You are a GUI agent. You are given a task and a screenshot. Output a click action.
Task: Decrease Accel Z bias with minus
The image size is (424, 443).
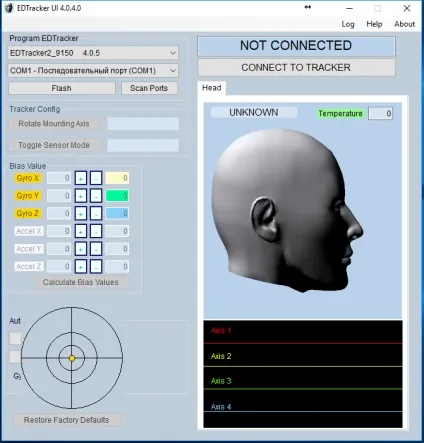[96, 267]
